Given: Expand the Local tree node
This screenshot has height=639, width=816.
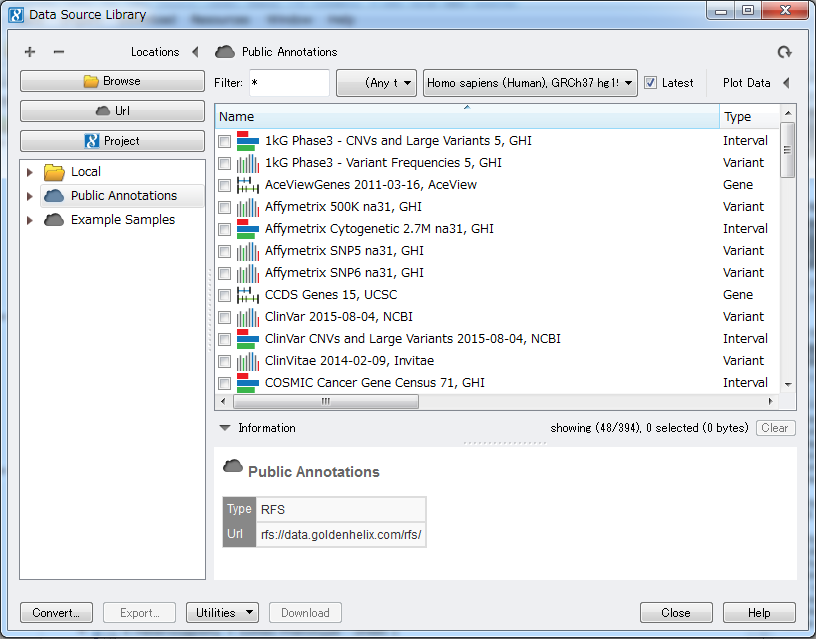Looking at the screenshot, I should click(x=30, y=172).
